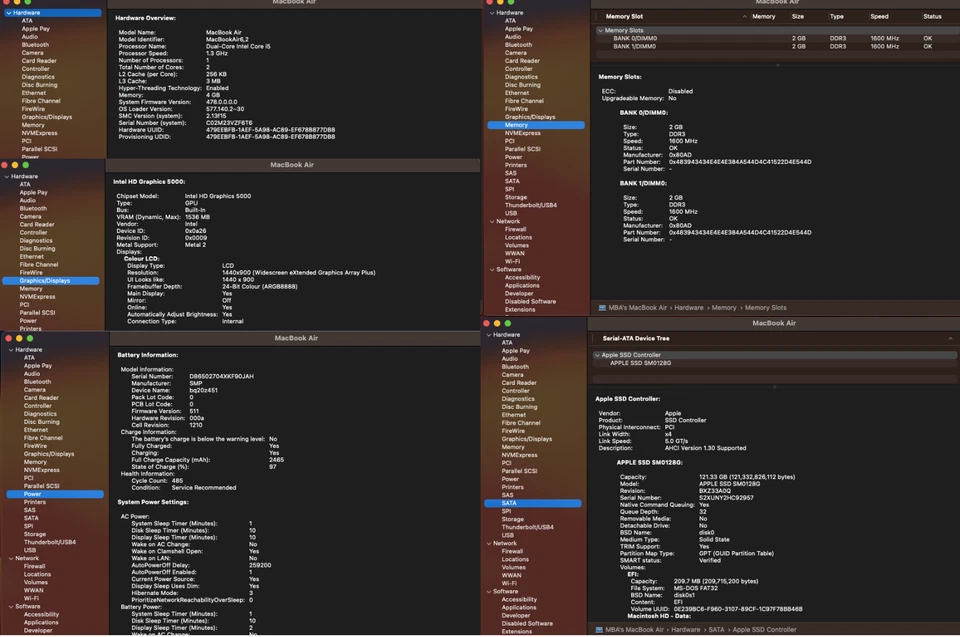Click Apple SSD Controller in SATA window path bar
This screenshot has width=960, height=637.
[764, 630]
